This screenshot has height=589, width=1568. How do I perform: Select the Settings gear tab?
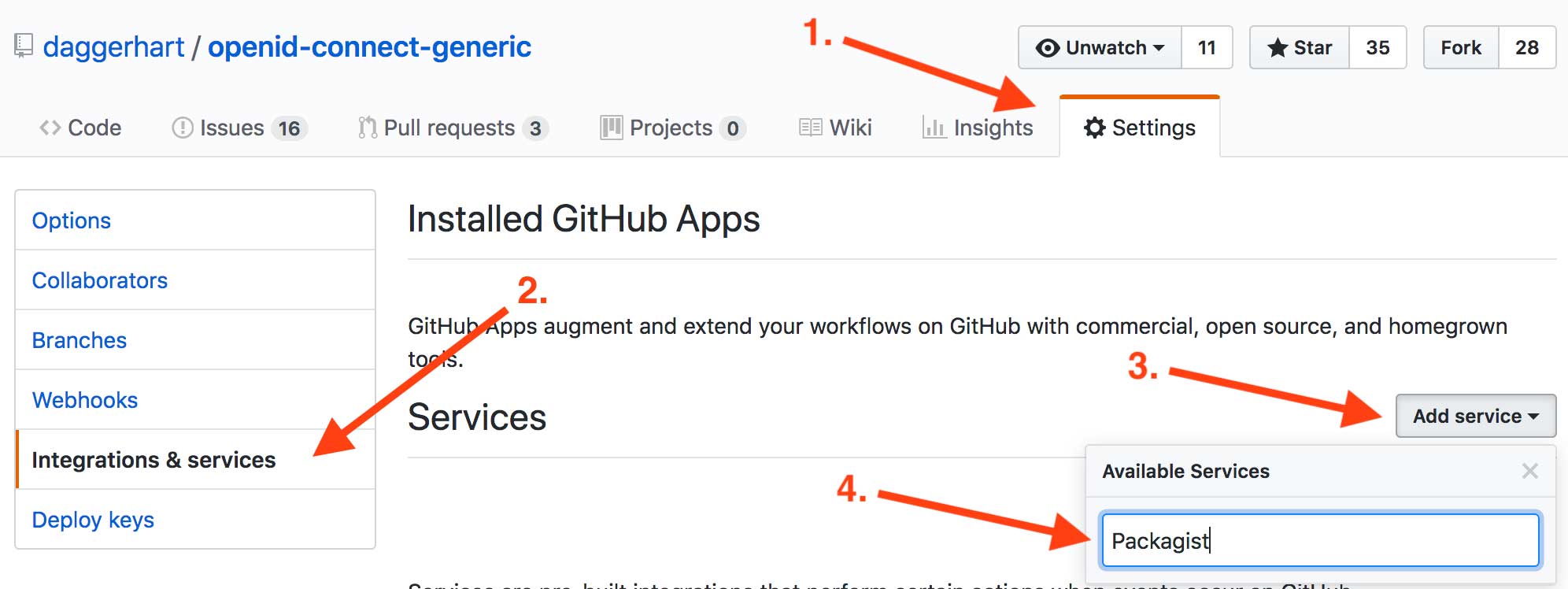tap(1139, 128)
